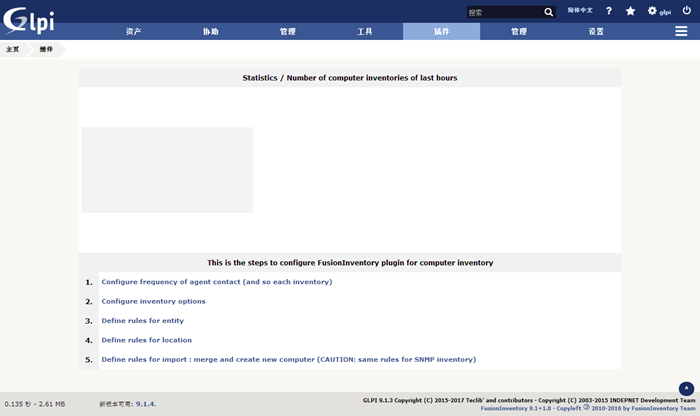The image size is (700, 416).
Task: Click the GLPI logo
Action: click(29, 21)
